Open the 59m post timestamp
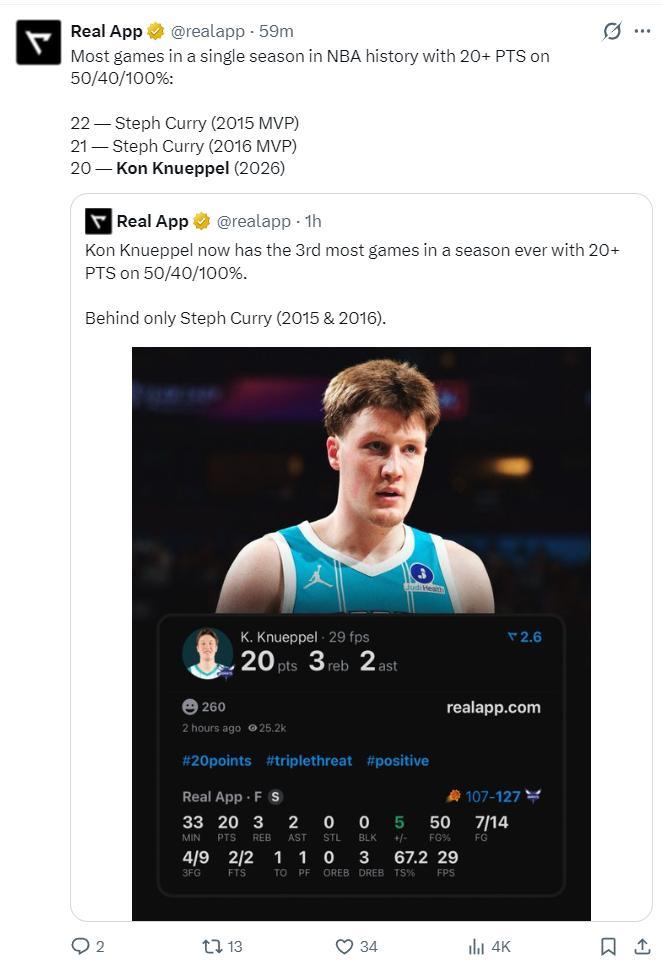The image size is (661, 963). (x=276, y=31)
